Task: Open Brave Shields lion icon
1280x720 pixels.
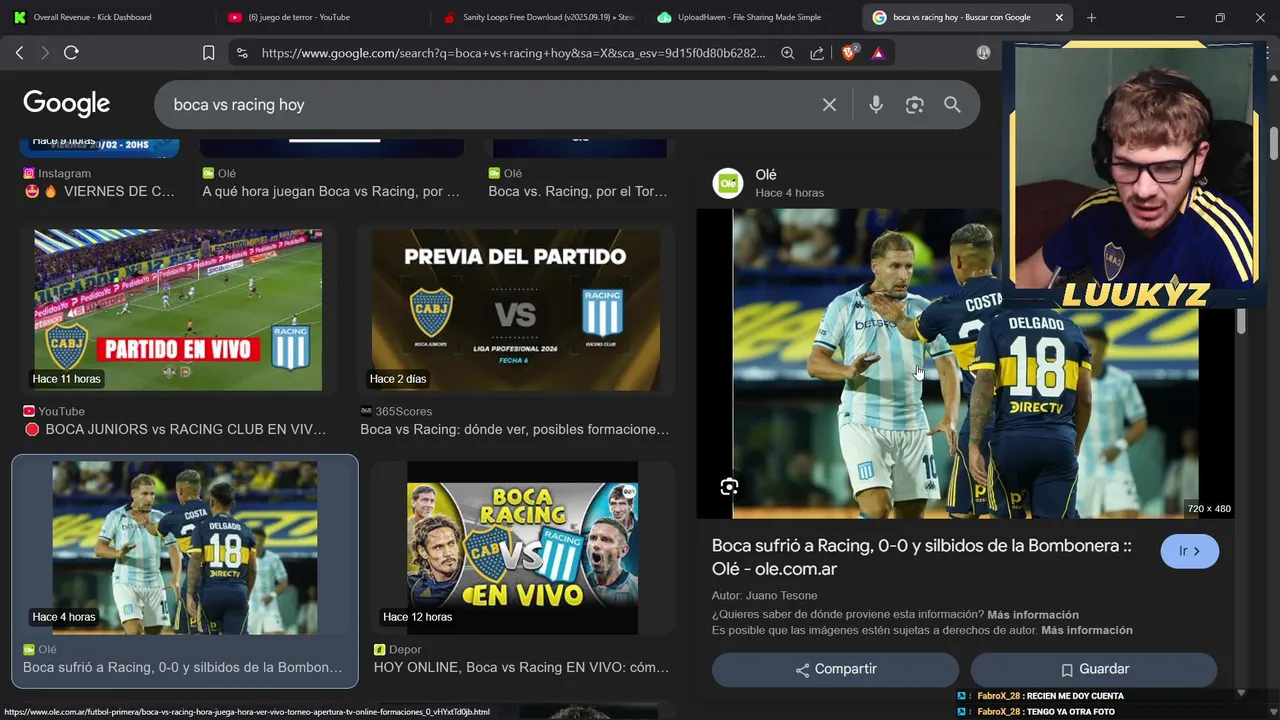Action: pyautogui.click(x=849, y=53)
